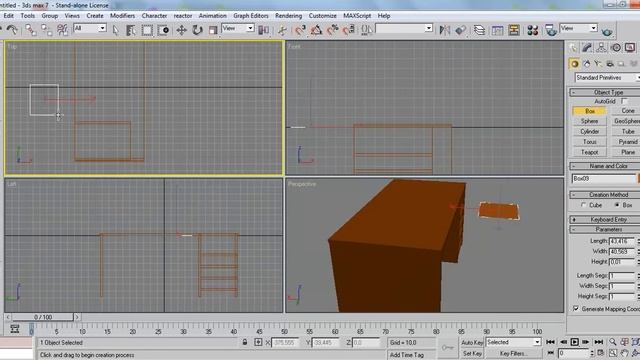Select the Cube creation method radio
This screenshot has width=640, height=360.
click(584, 205)
